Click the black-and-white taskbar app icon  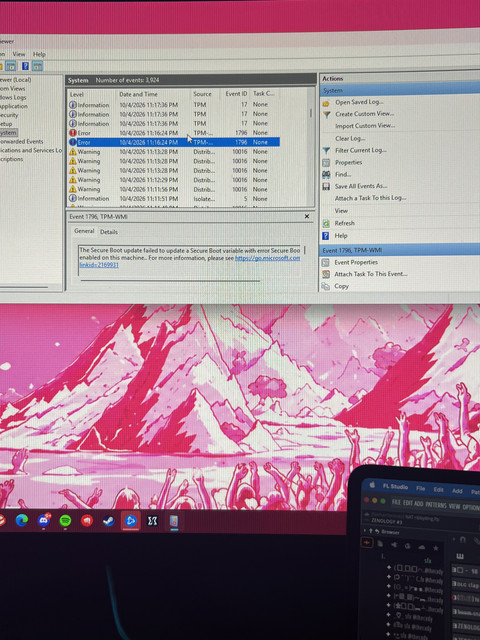click(x=152, y=521)
